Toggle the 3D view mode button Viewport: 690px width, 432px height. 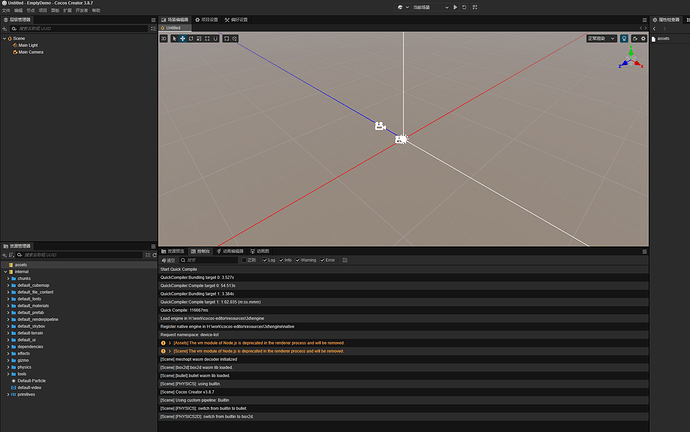(x=164, y=39)
